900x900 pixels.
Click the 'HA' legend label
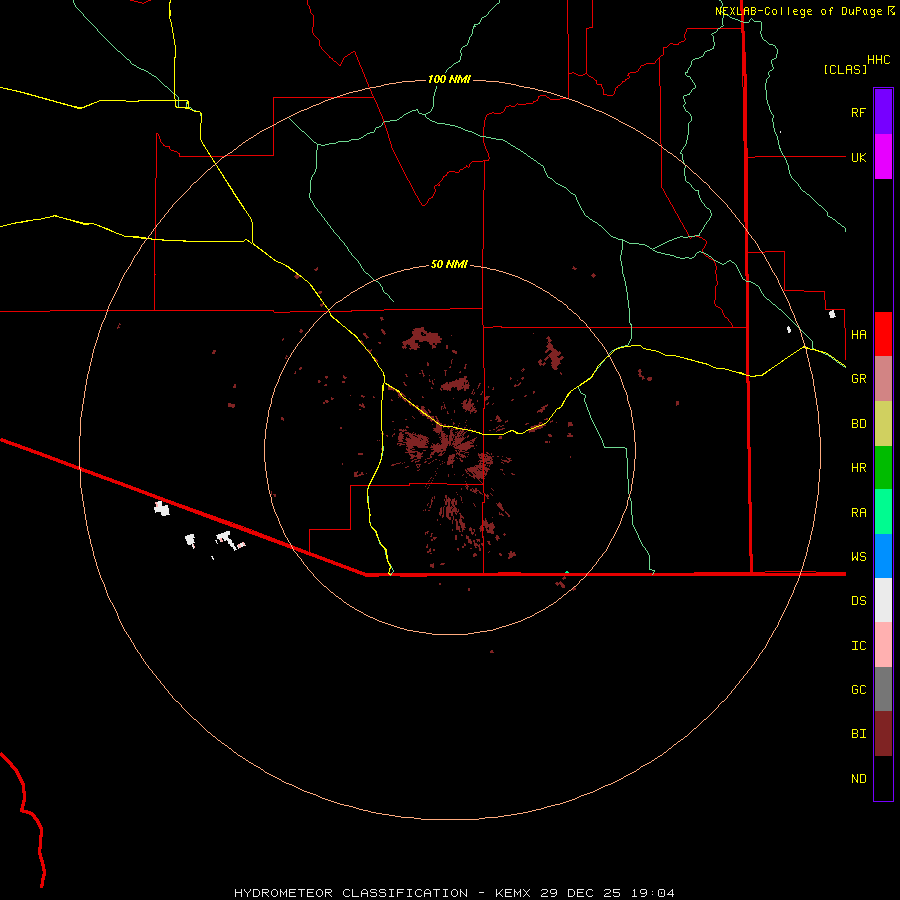tap(859, 335)
